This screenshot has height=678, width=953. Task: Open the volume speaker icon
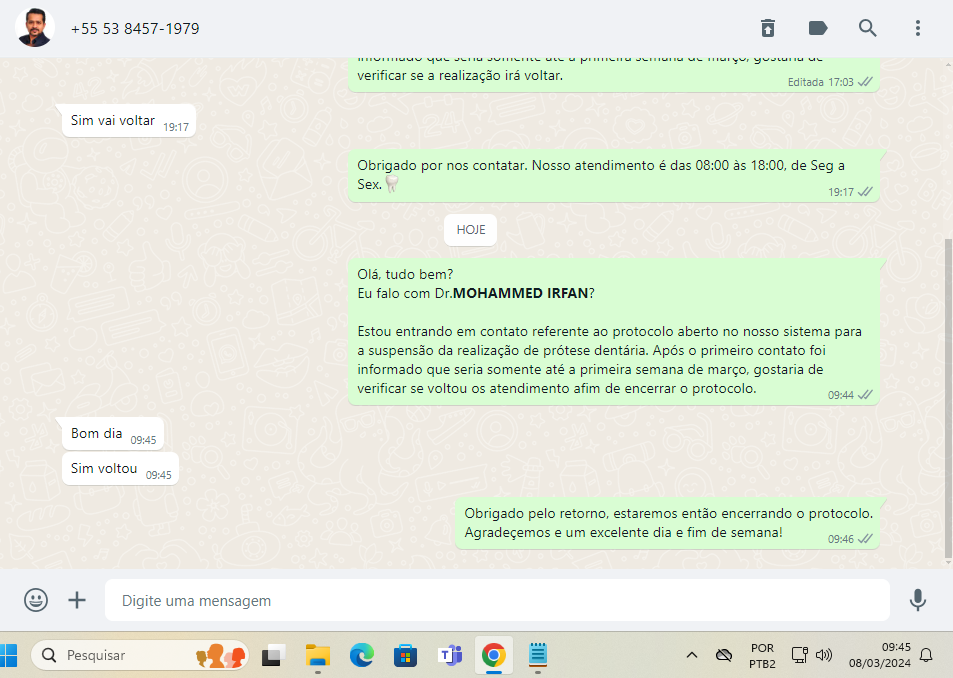(824, 655)
